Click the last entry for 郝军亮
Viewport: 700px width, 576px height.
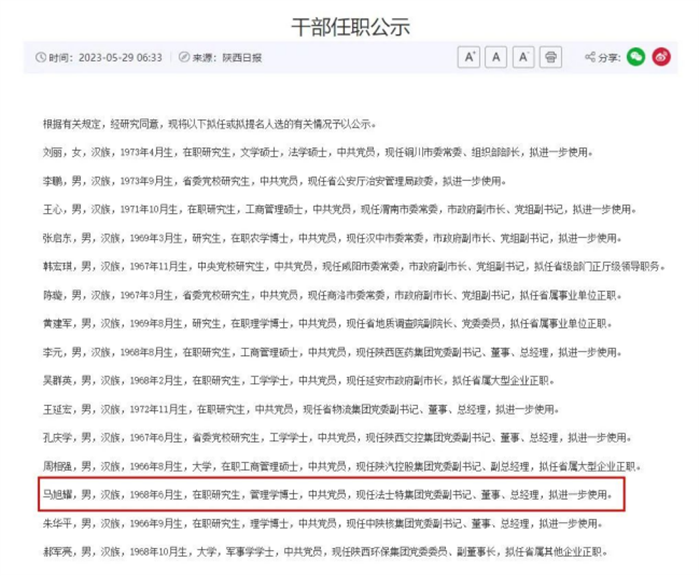pos(325,552)
